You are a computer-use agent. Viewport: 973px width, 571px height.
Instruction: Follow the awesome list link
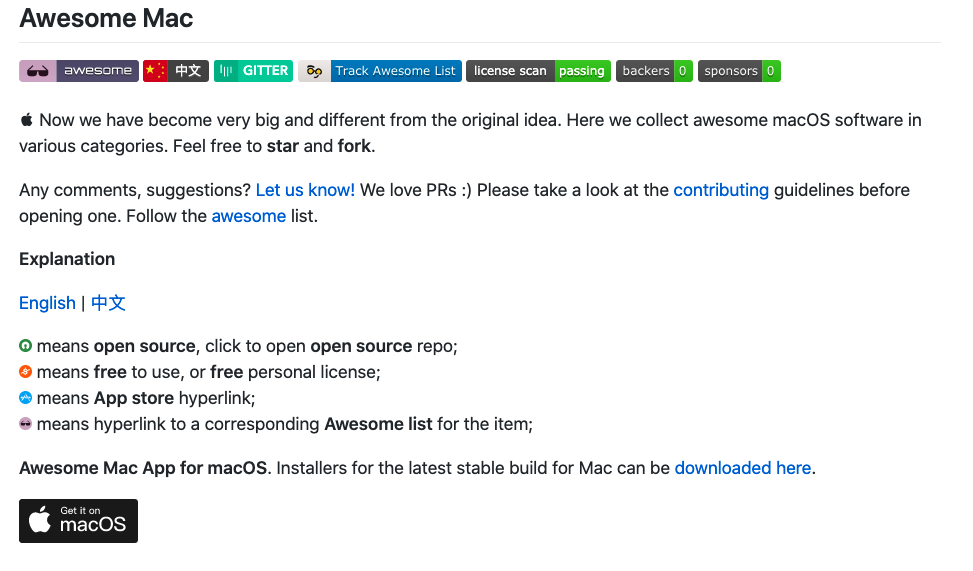tap(249, 216)
